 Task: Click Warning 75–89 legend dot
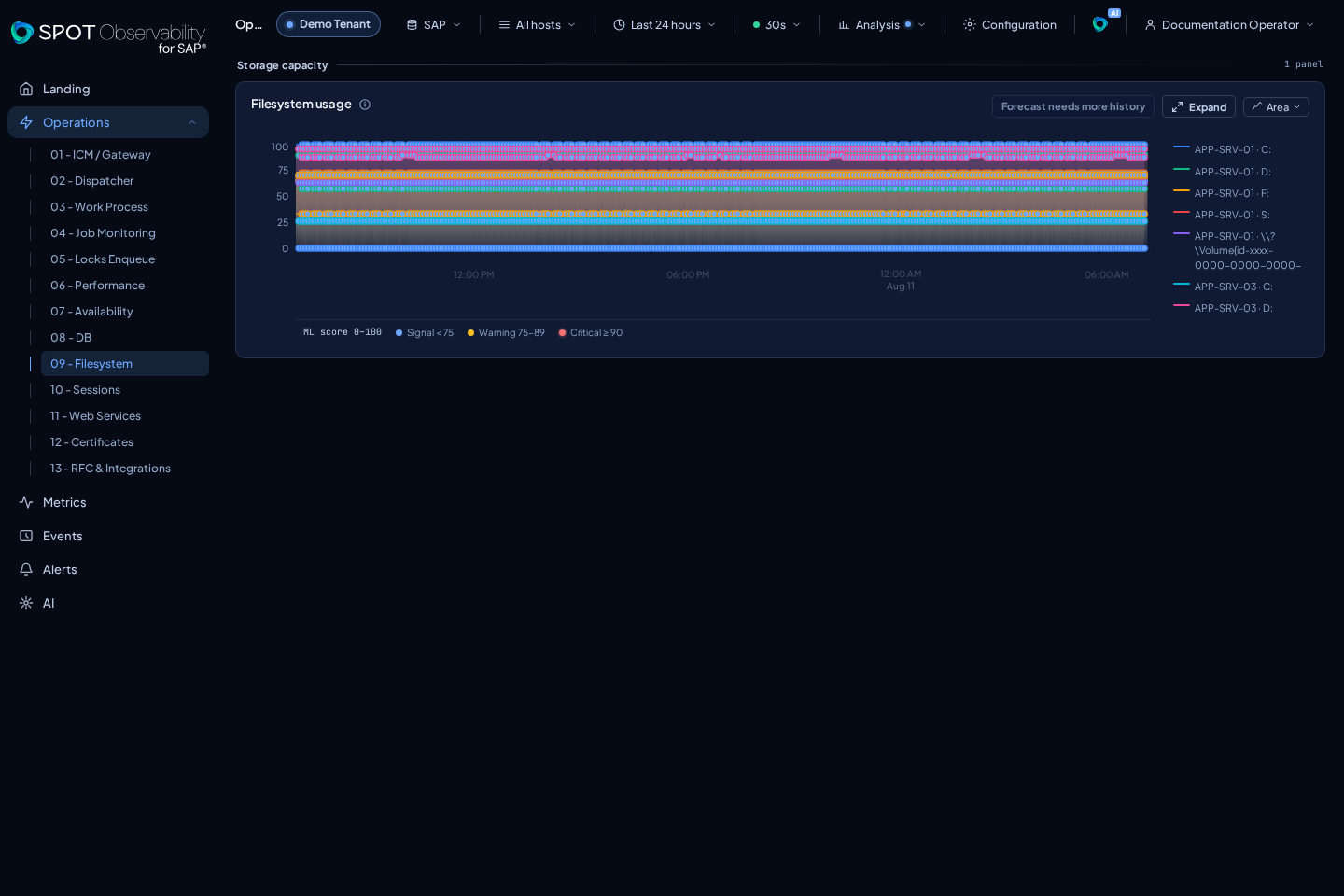click(x=471, y=333)
